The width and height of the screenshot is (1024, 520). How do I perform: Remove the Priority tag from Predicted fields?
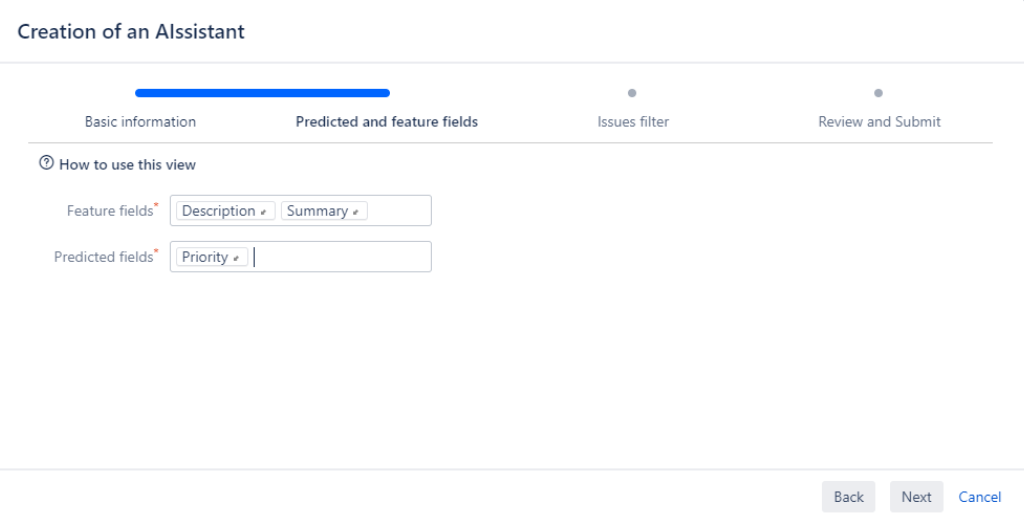coord(237,258)
